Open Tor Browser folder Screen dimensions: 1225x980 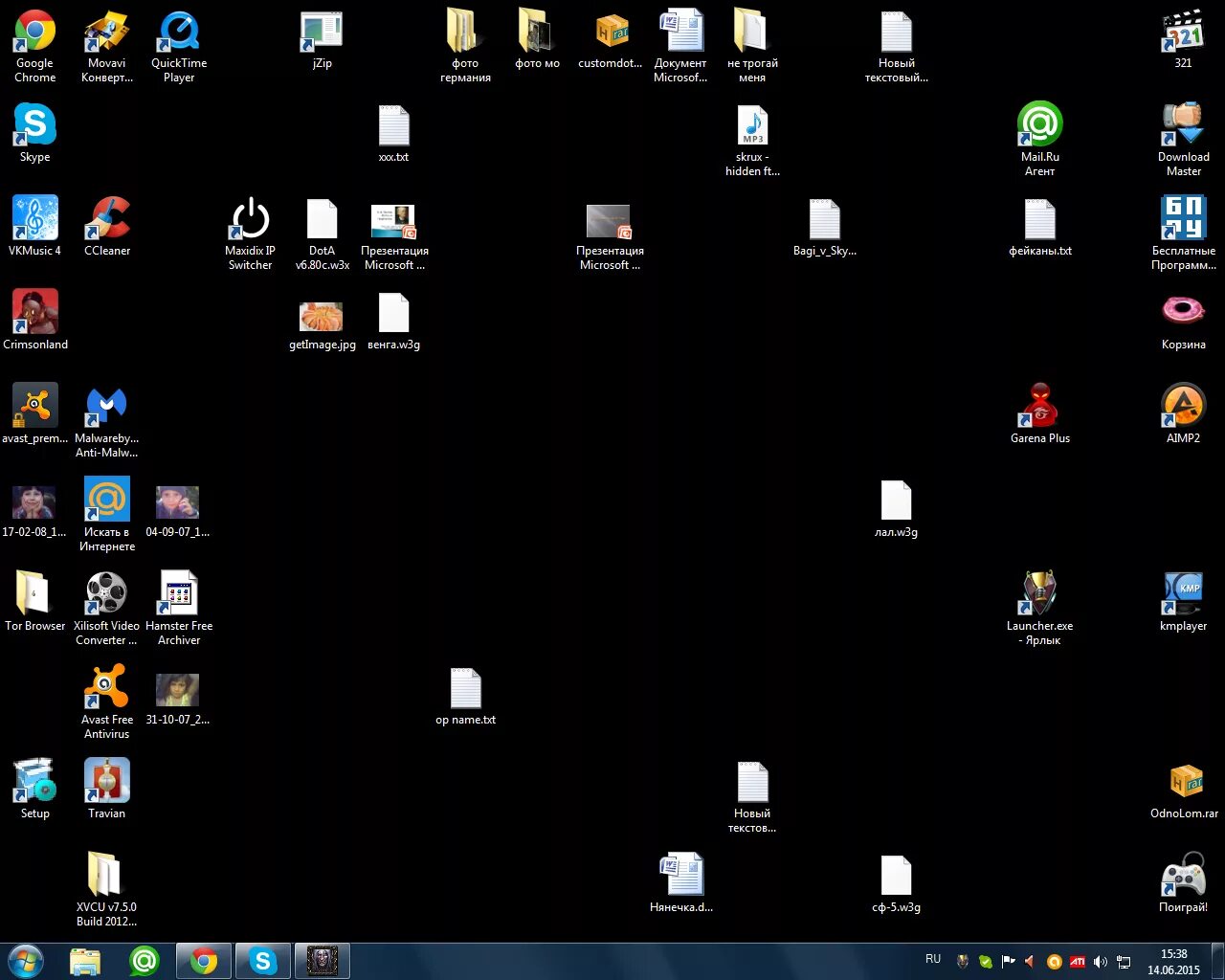coord(35,601)
